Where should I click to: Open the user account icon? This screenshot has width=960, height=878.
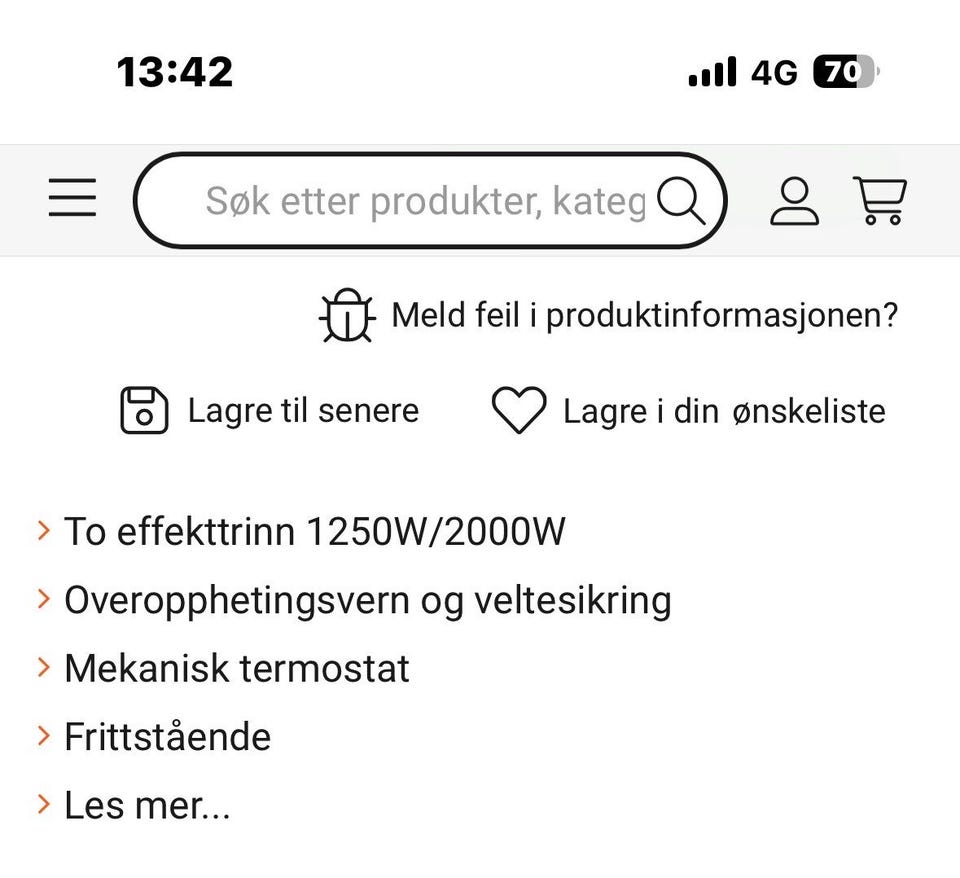point(794,201)
